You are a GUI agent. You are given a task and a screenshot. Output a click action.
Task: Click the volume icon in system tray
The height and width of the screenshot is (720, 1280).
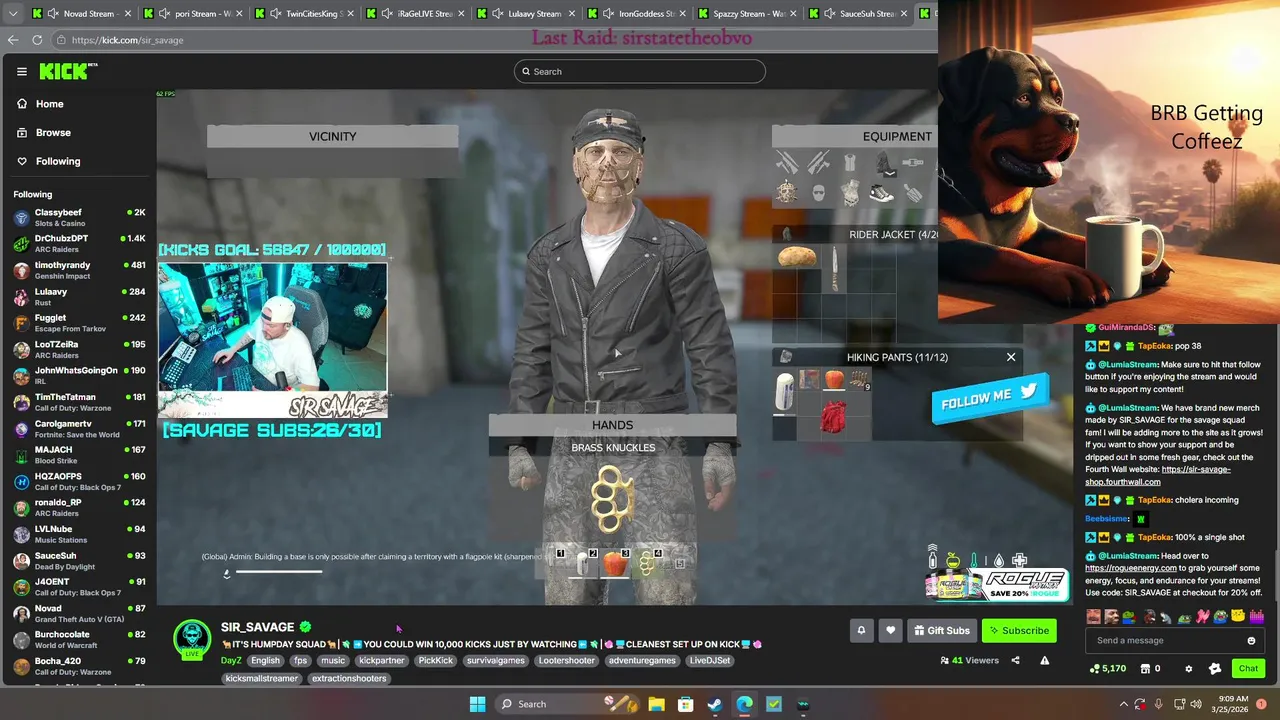click(x=1198, y=704)
